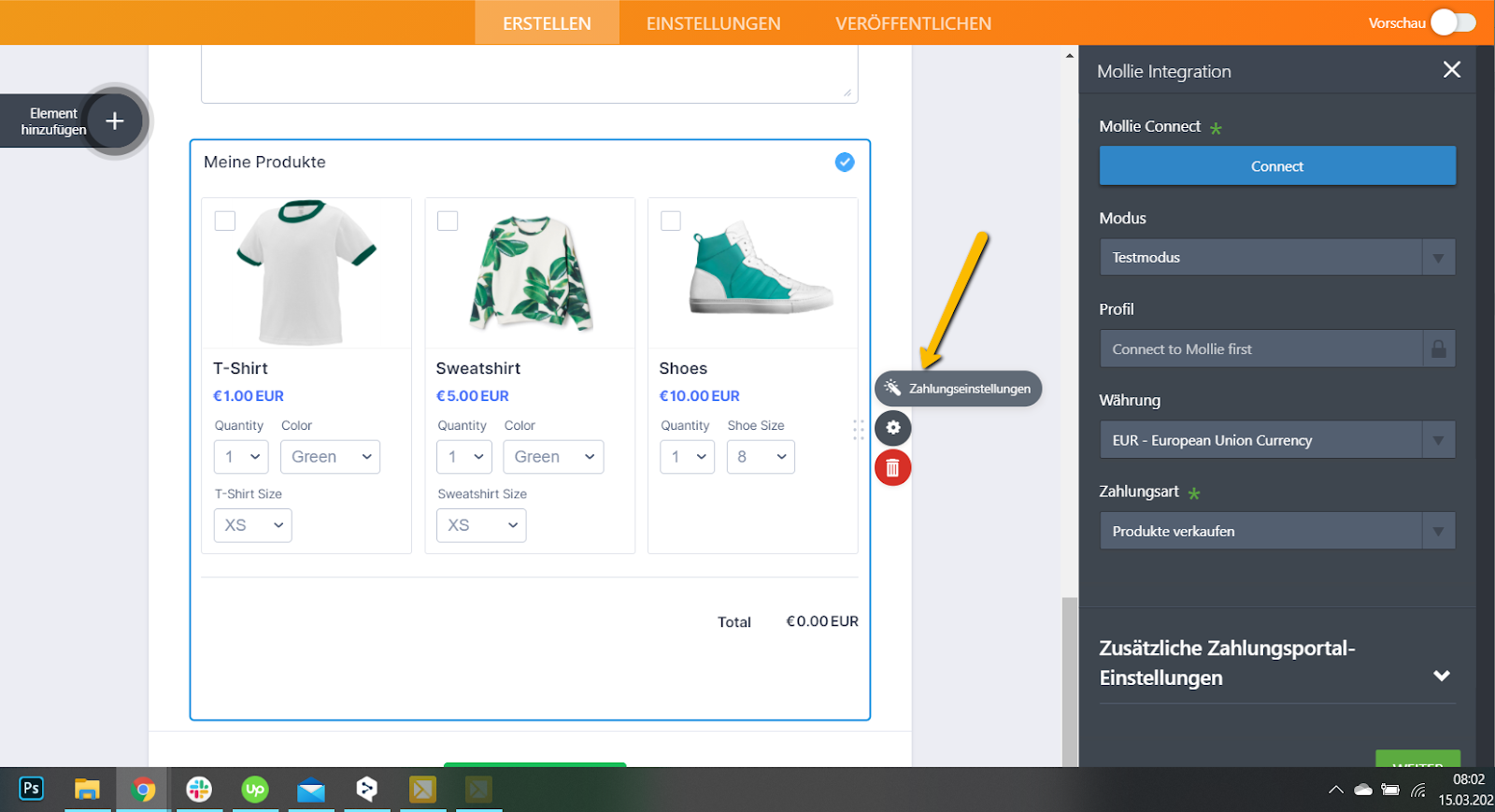Open Photoshop from the taskbar
Screen dimensions: 1495x812
[31, 789]
